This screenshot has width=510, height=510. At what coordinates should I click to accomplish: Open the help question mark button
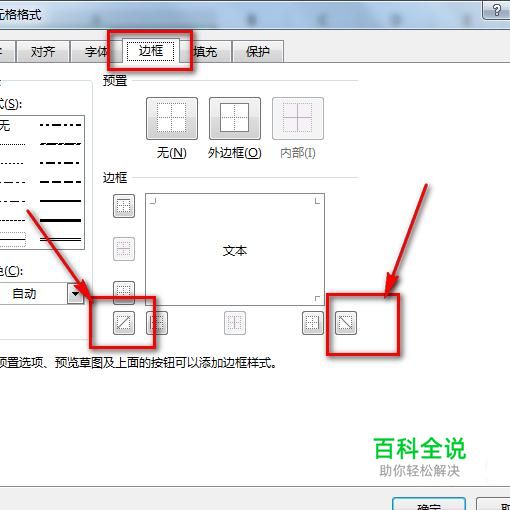click(x=496, y=10)
